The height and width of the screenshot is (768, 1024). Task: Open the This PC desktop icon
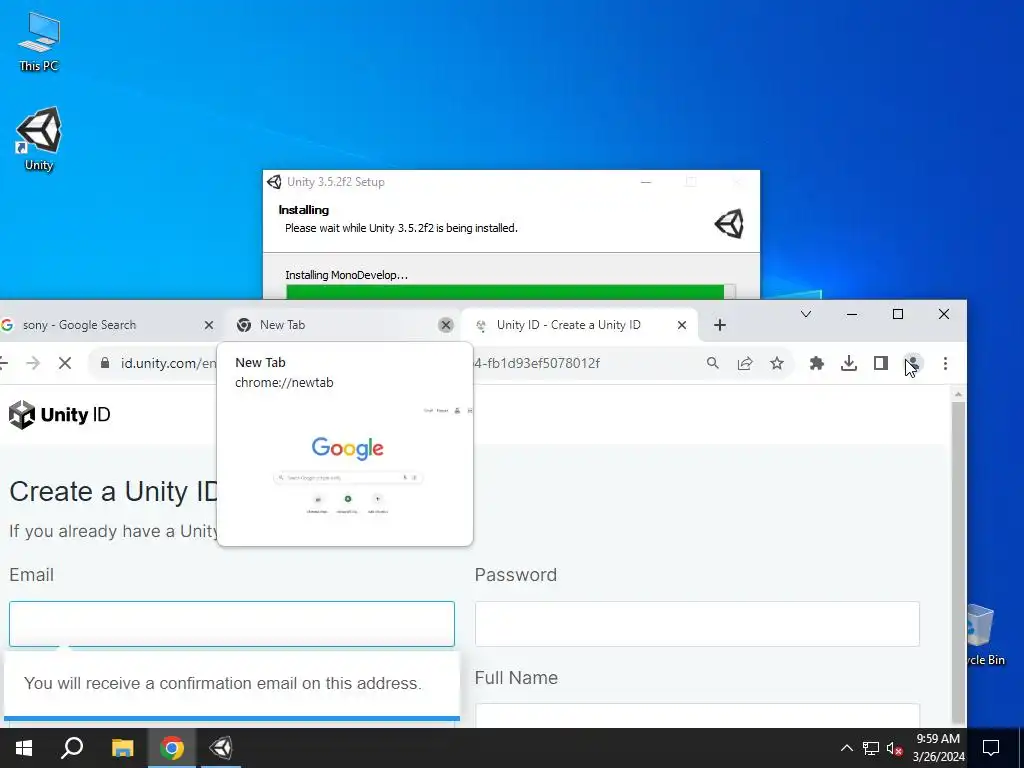(x=39, y=42)
